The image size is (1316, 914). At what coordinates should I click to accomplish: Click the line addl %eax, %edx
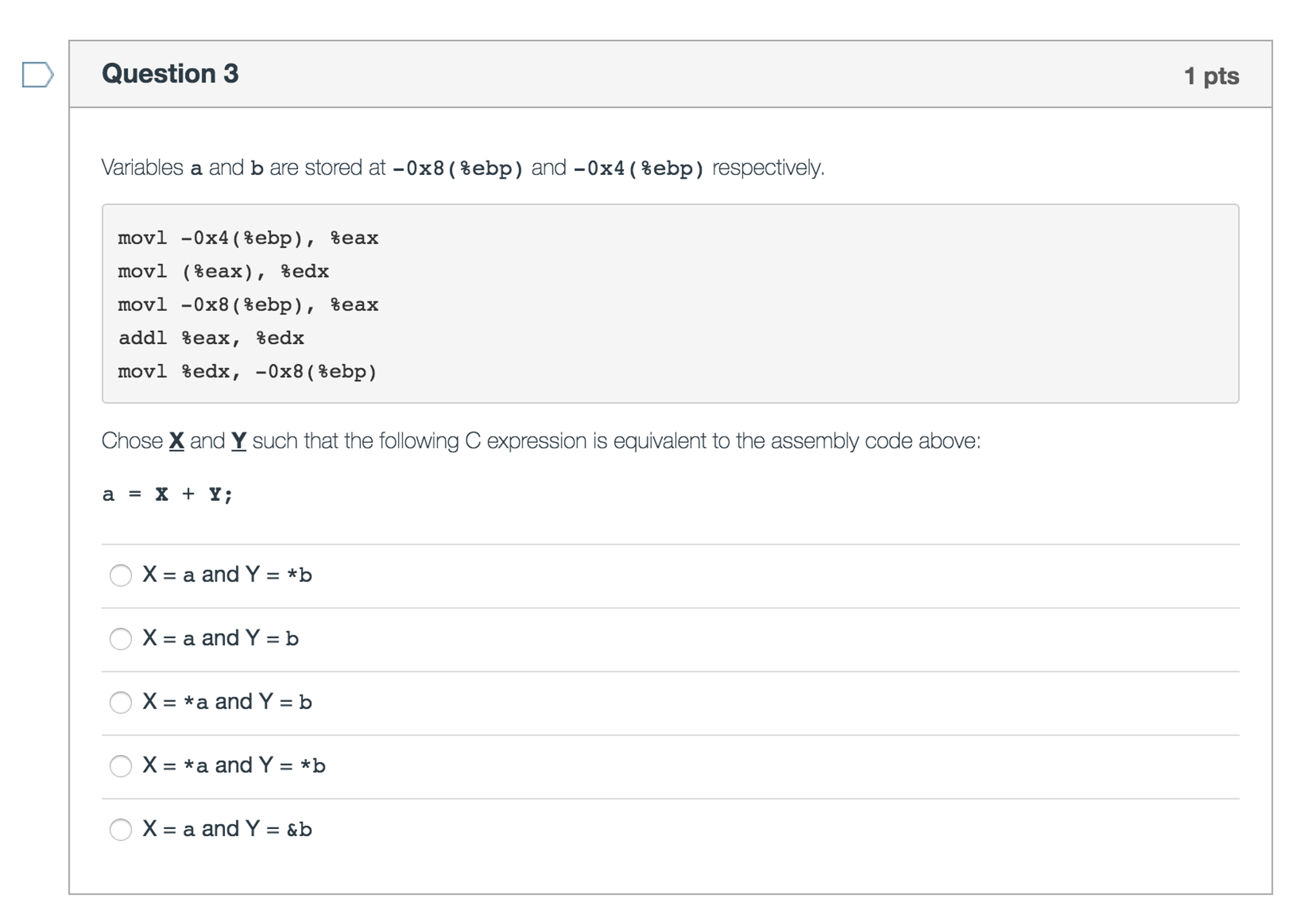pos(211,338)
